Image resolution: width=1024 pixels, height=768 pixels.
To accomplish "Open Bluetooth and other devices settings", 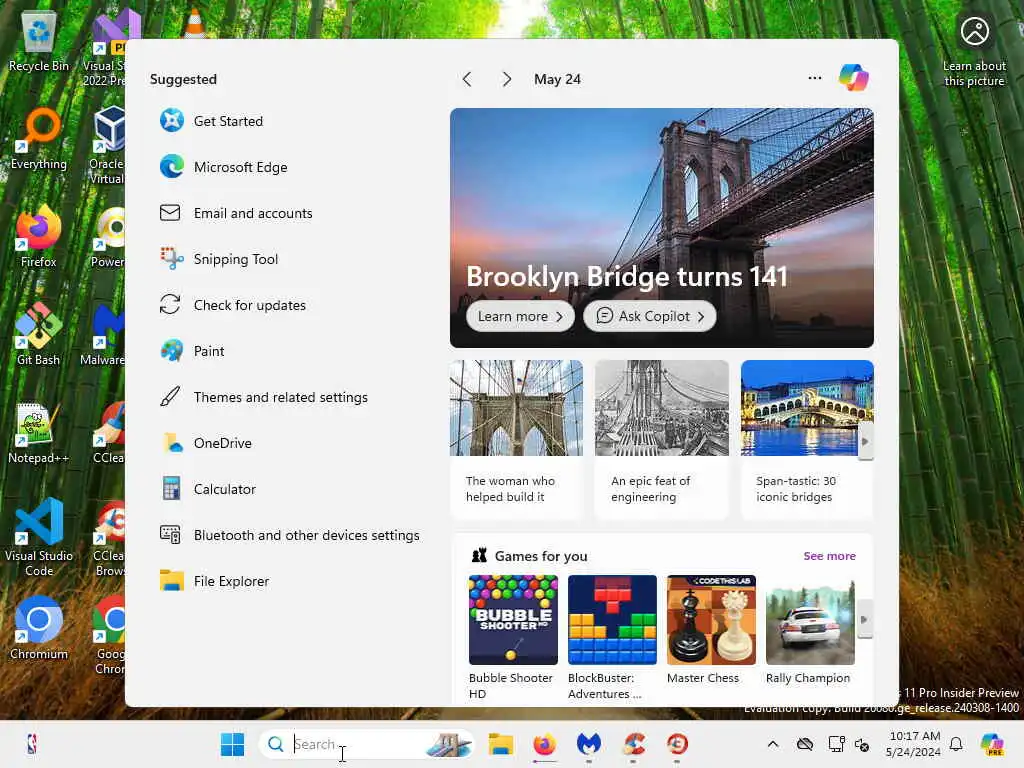I will coord(289,536).
